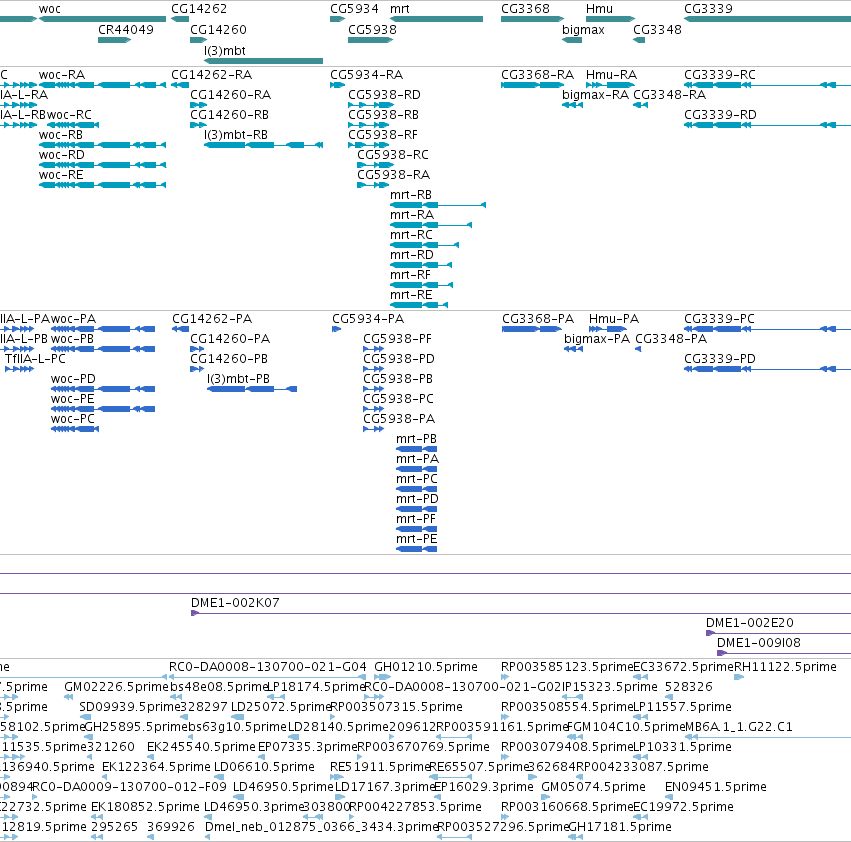
Task: Open the CG3339 gene label
Action: pos(708,9)
